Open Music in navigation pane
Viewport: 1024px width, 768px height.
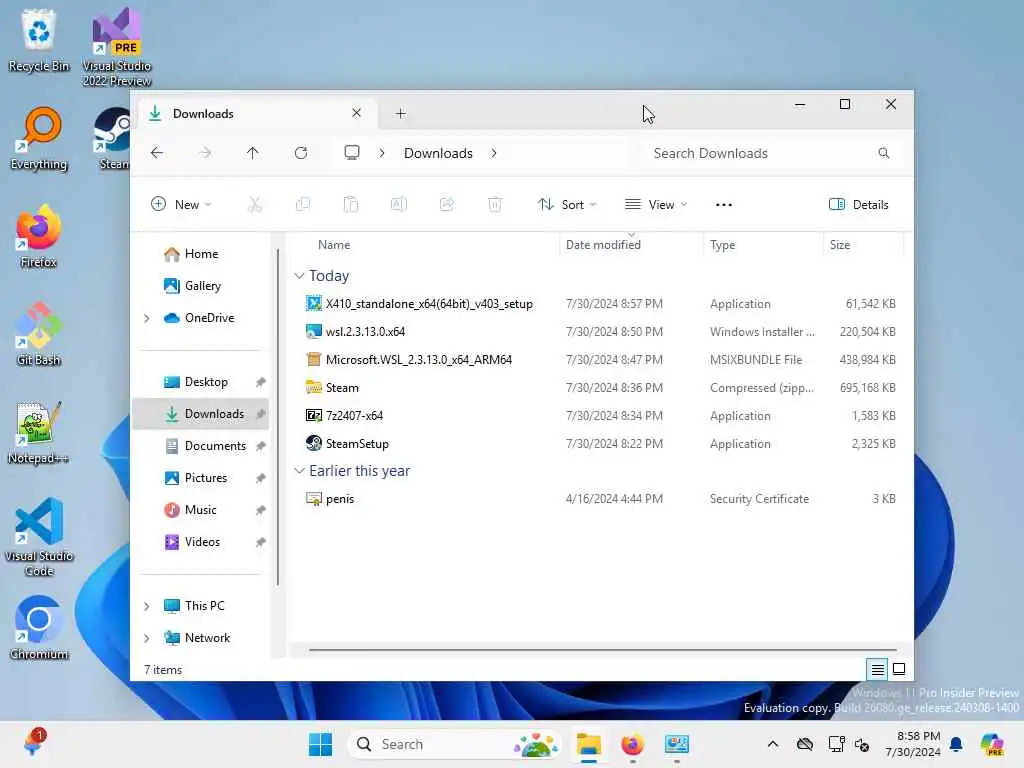pos(201,510)
